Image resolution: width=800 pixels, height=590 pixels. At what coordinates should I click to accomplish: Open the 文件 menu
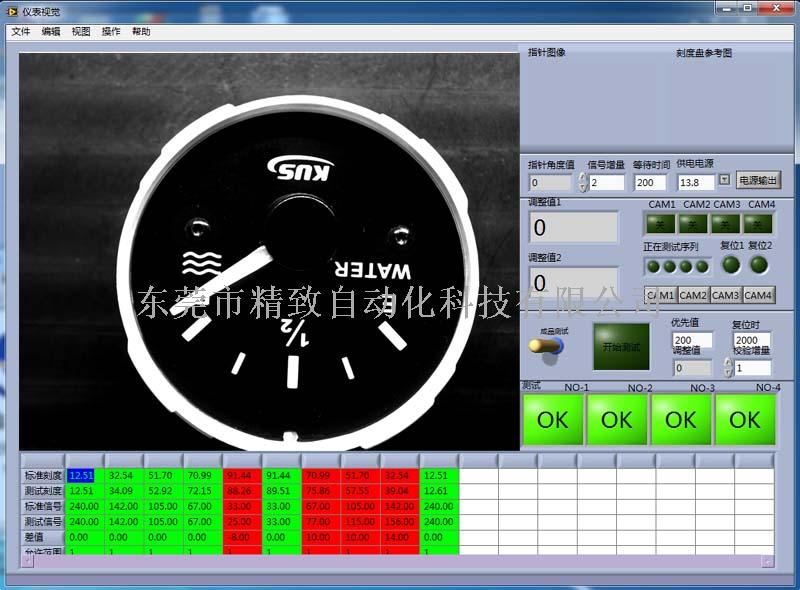click(x=21, y=32)
